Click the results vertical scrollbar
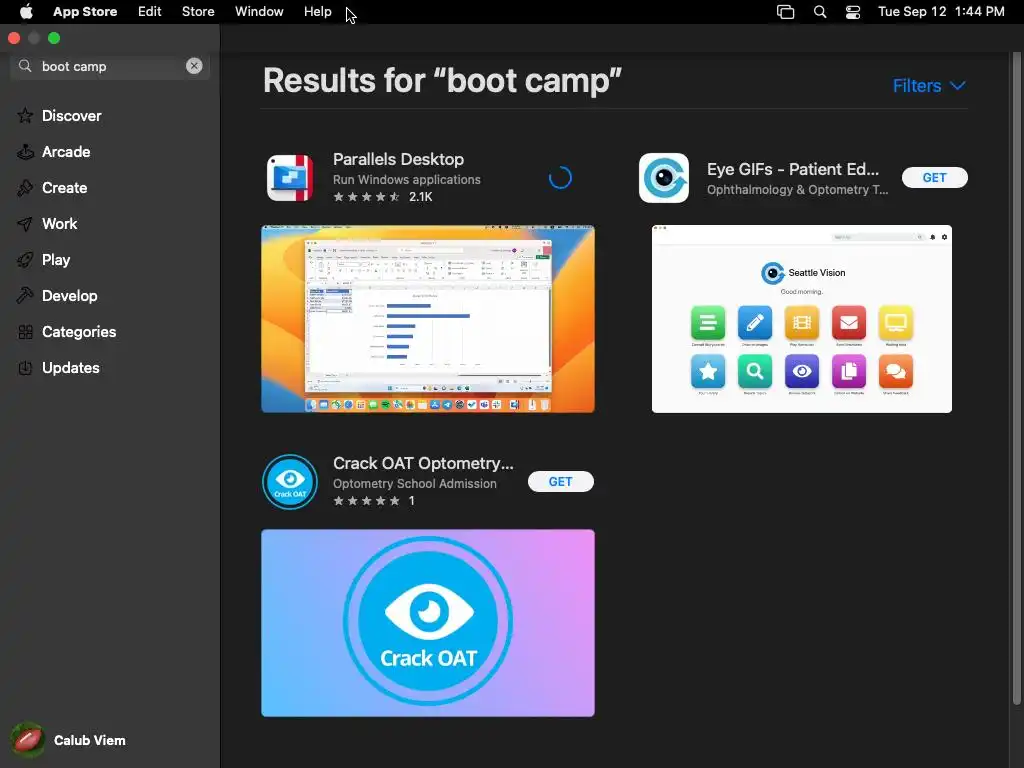Image resolution: width=1024 pixels, height=768 pixels. tap(1016, 379)
